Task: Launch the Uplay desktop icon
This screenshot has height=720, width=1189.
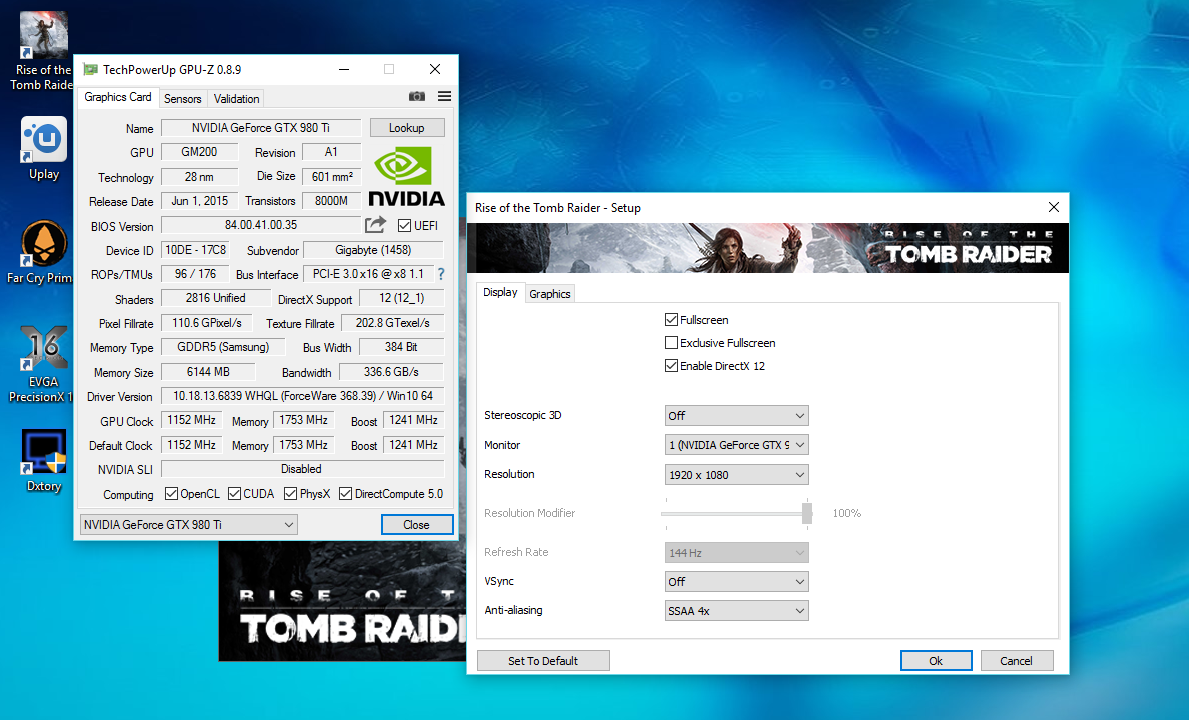Action: 44,149
